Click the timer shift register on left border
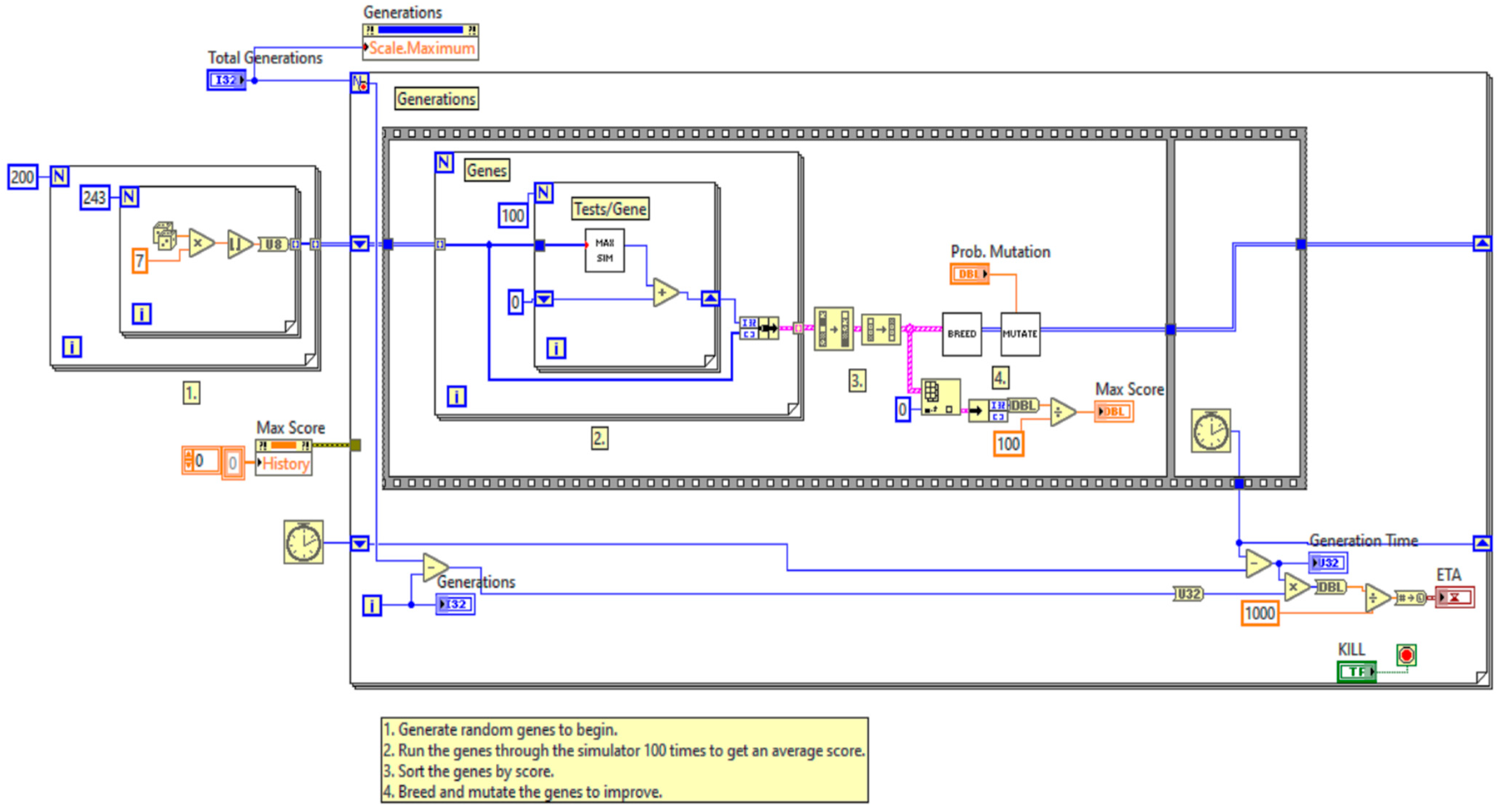This screenshot has width=1501, height=812. [x=359, y=544]
